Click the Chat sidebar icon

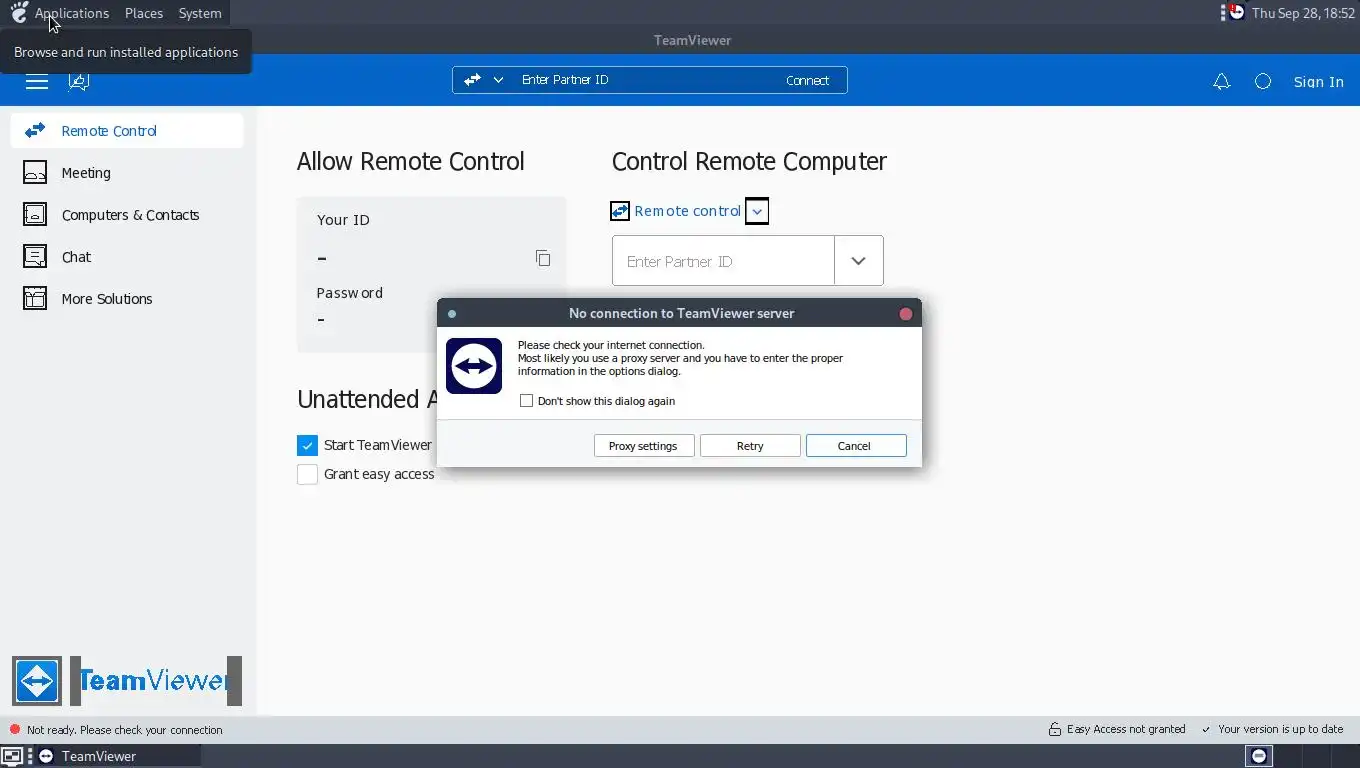coord(35,257)
